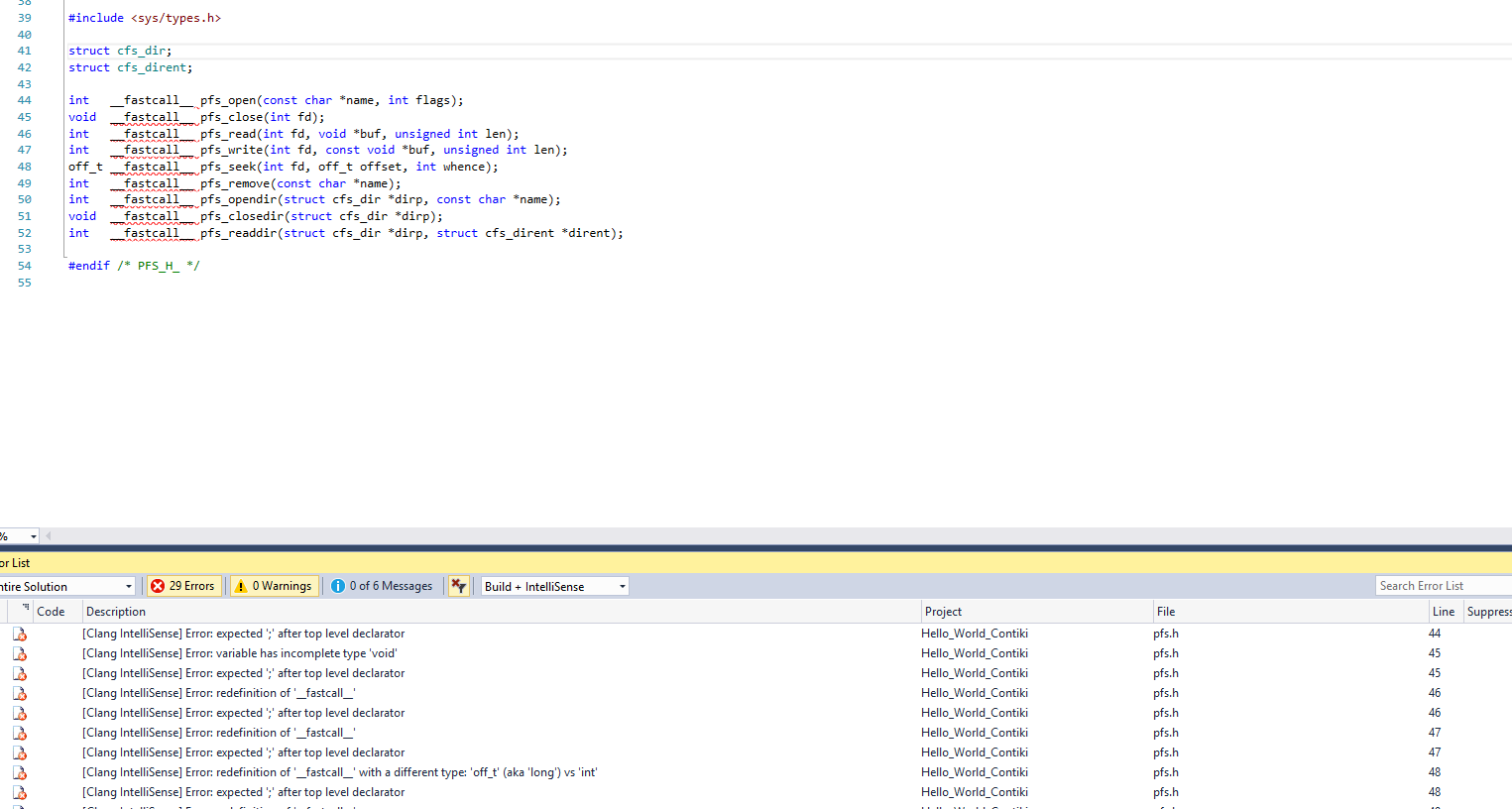Sort by the Line column header
The image size is (1512, 809).
click(x=1445, y=612)
